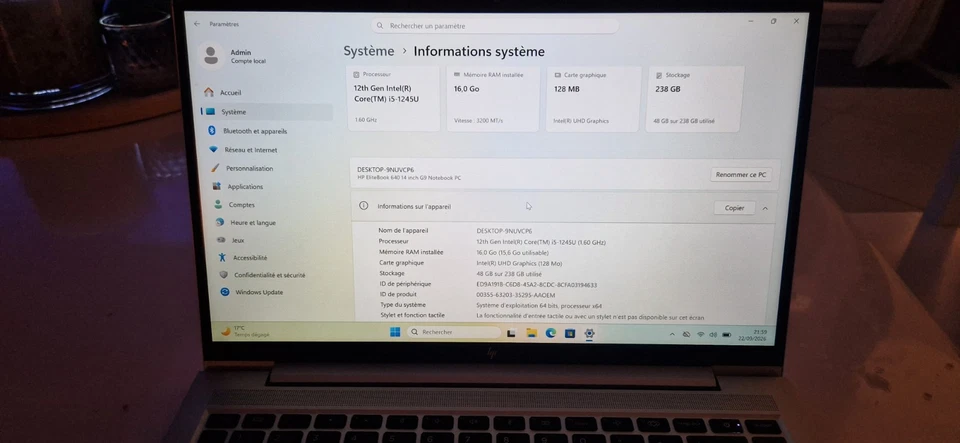This screenshot has height=443, width=960.
Task: Click the taskbar Rechercher search box
Action: (454, 332)
